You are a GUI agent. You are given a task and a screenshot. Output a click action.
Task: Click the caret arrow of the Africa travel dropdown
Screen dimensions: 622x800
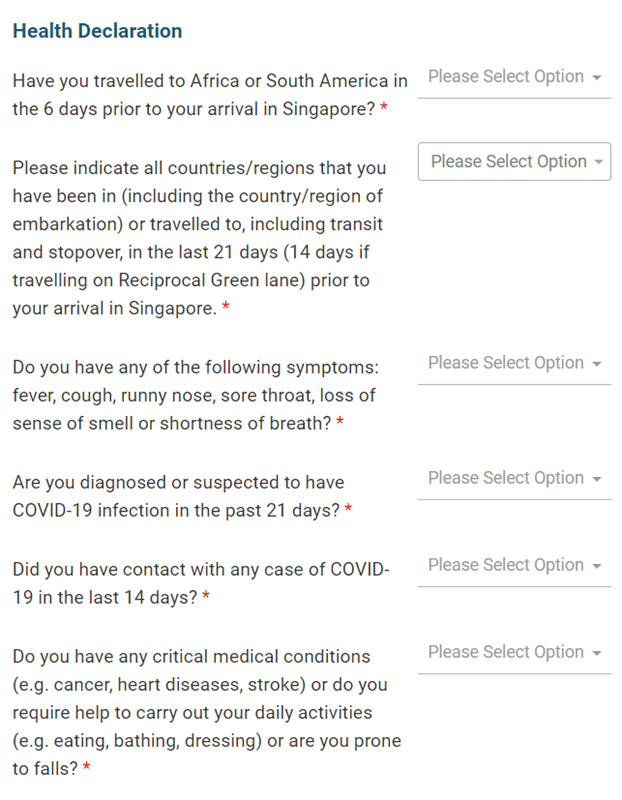596,78
